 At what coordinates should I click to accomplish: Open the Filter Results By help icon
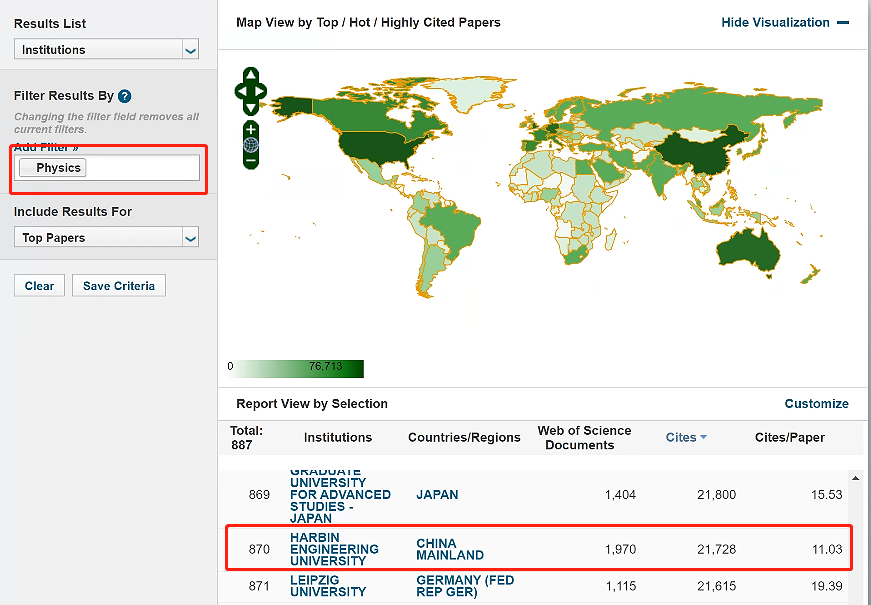pyautogui.click(x=125, y=96)
